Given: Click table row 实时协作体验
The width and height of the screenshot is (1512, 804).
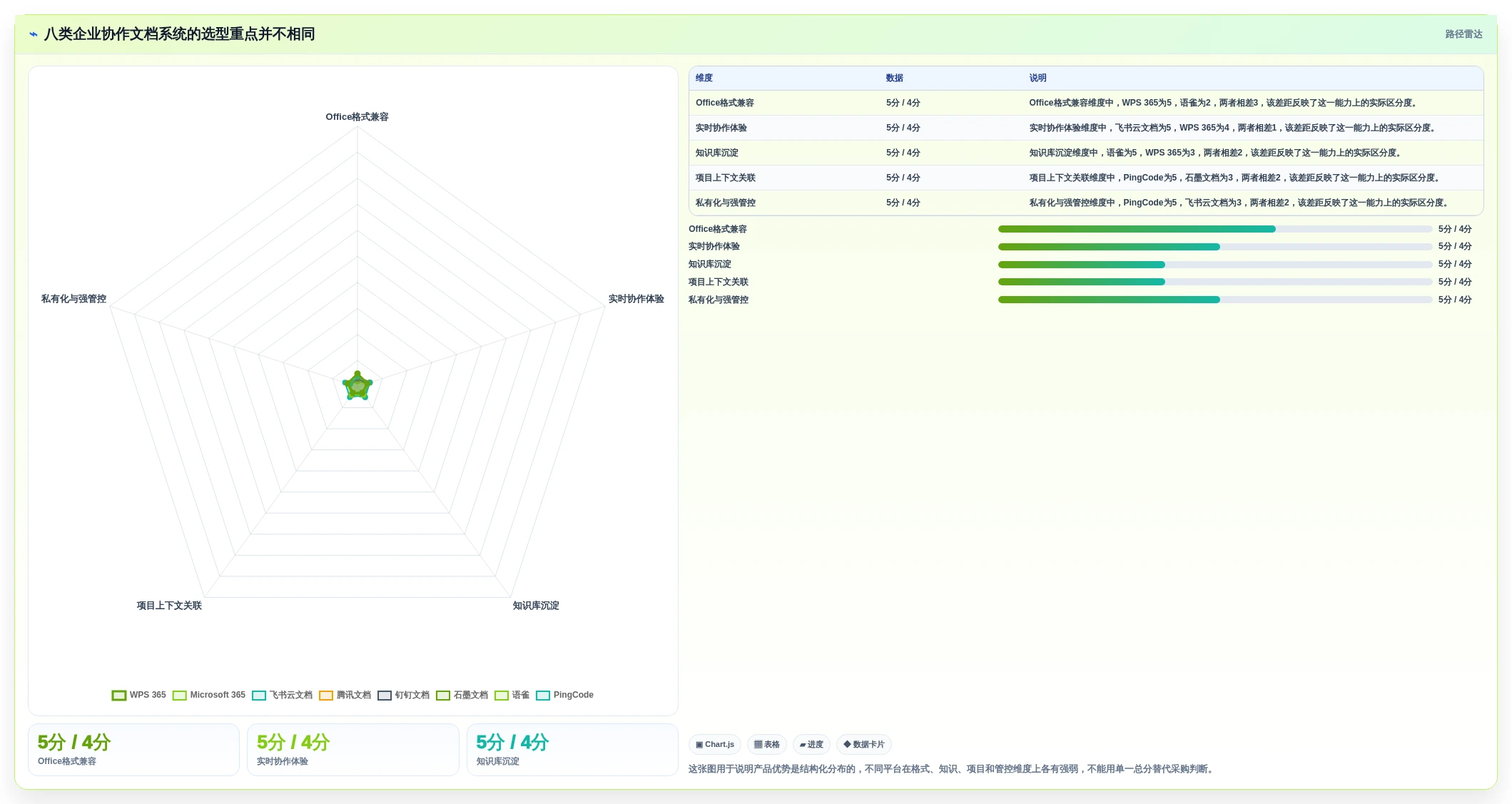Looking at the screenshot, I should click(x=1086, y=128).
